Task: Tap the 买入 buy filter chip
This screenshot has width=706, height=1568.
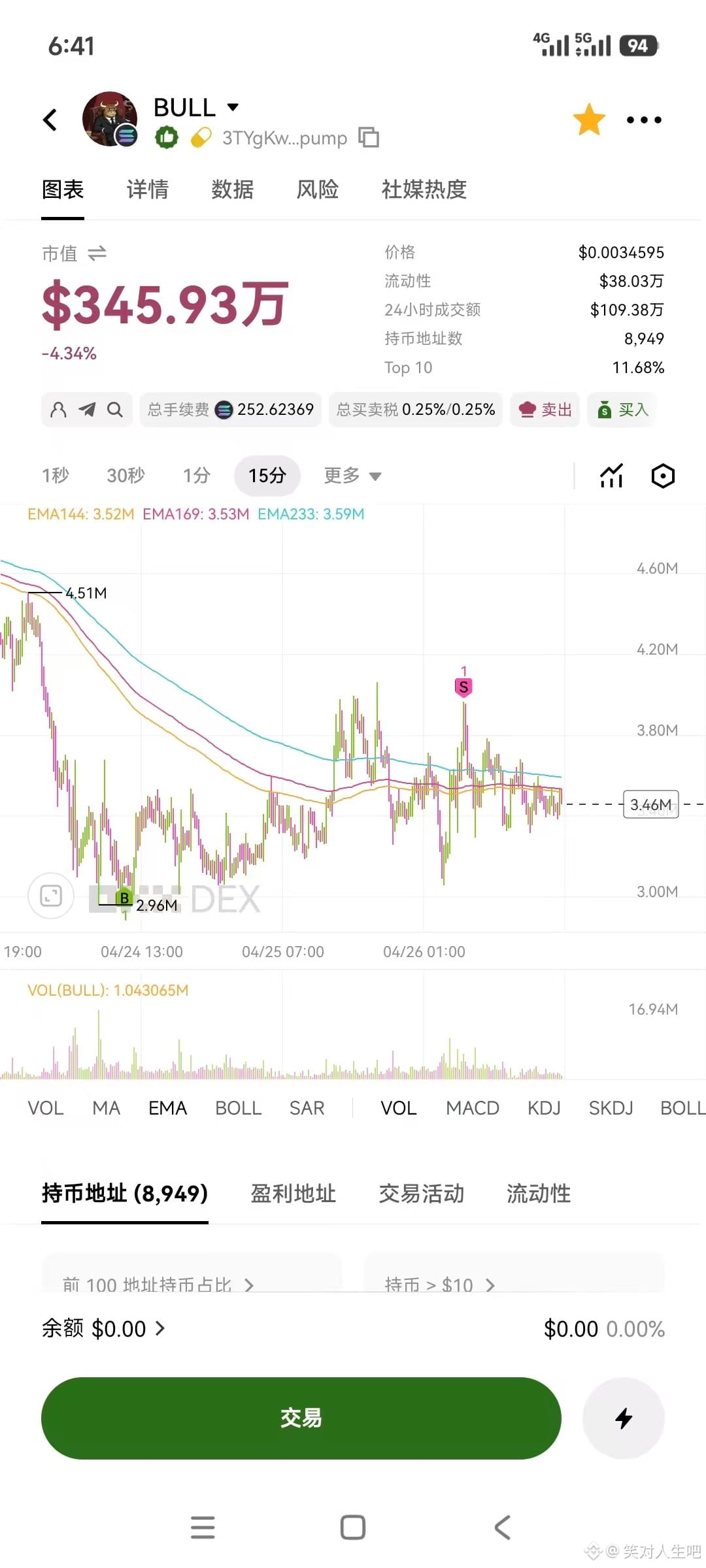Action: click(622, 410)
